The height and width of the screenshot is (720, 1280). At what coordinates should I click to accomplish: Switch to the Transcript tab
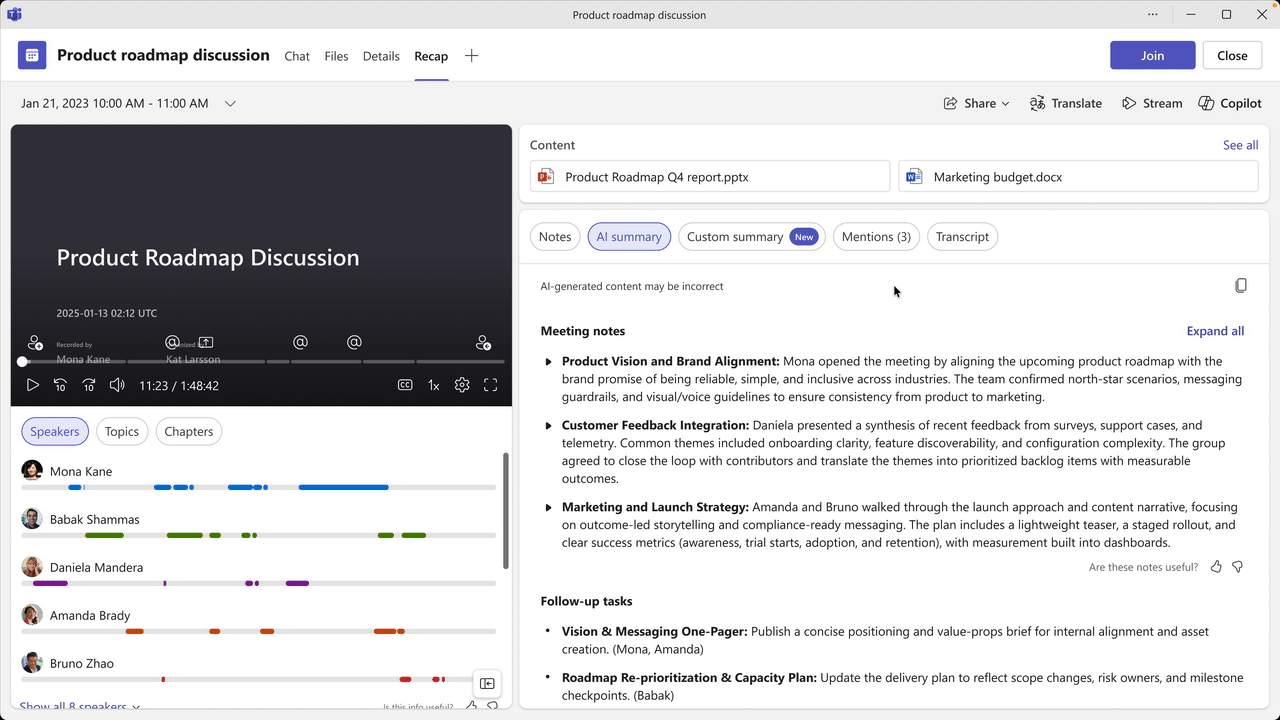[x=962, y=237]
